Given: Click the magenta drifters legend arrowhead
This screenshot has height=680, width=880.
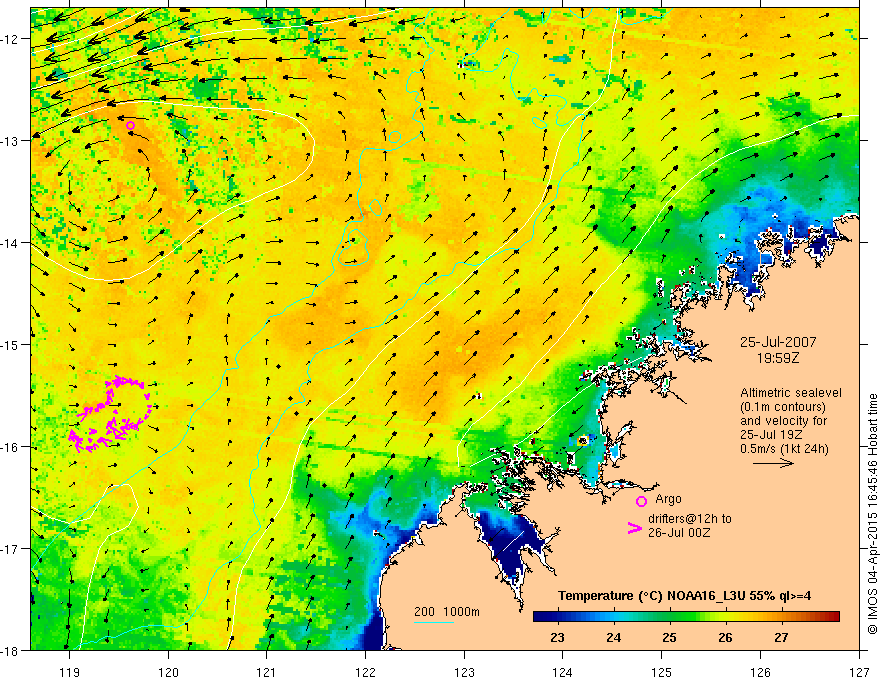Looking at the screenshot, I should 634,528.
